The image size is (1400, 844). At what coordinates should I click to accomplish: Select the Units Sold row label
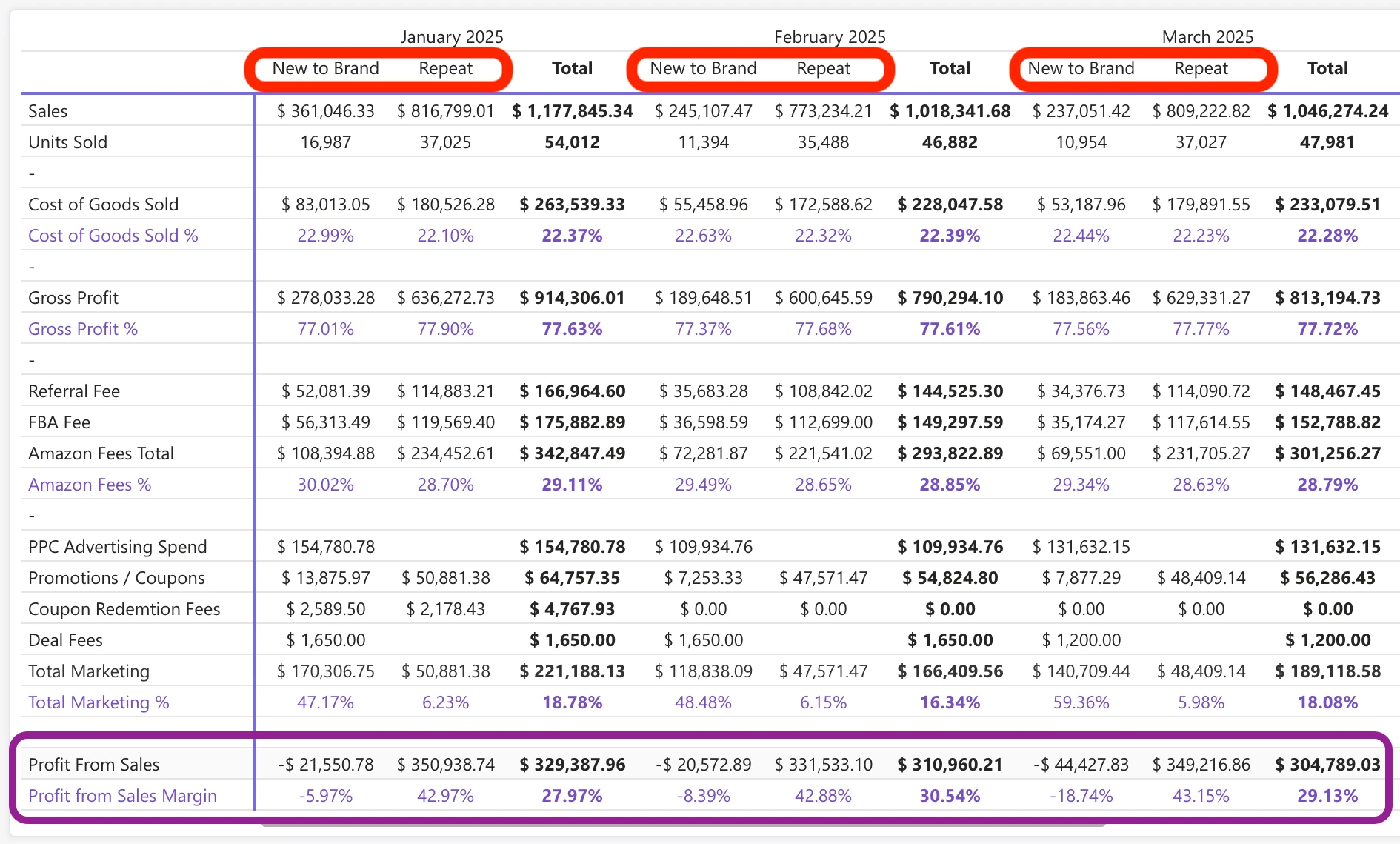point(67,142)
